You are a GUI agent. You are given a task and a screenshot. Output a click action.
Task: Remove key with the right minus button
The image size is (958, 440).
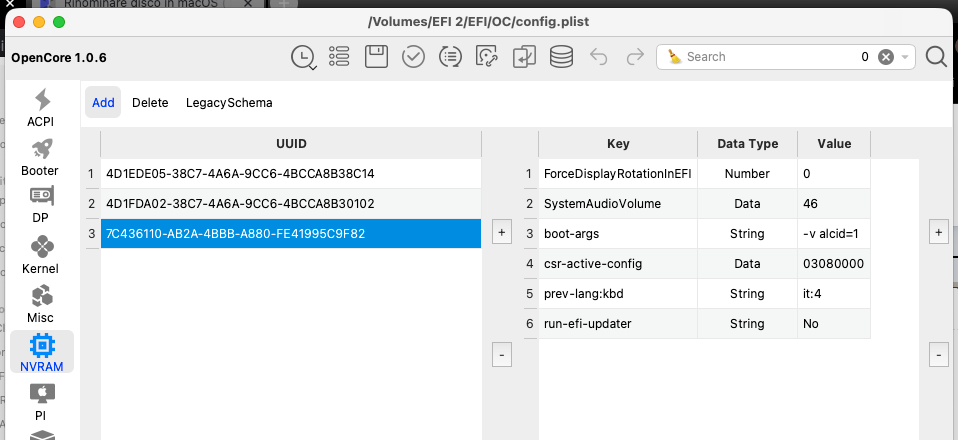click(939, 354)
